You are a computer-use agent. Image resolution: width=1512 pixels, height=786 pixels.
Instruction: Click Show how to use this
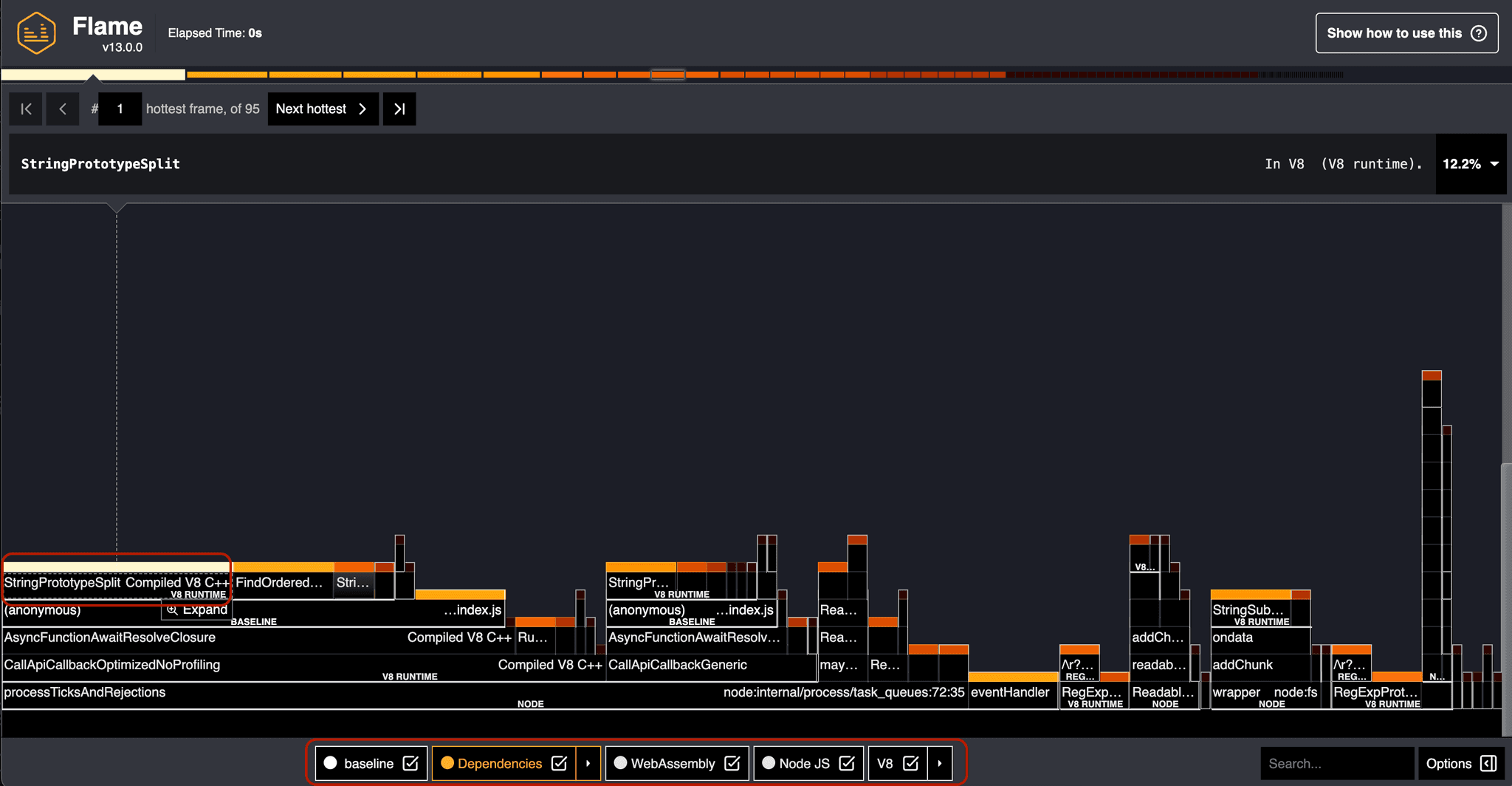(1406, 33)
